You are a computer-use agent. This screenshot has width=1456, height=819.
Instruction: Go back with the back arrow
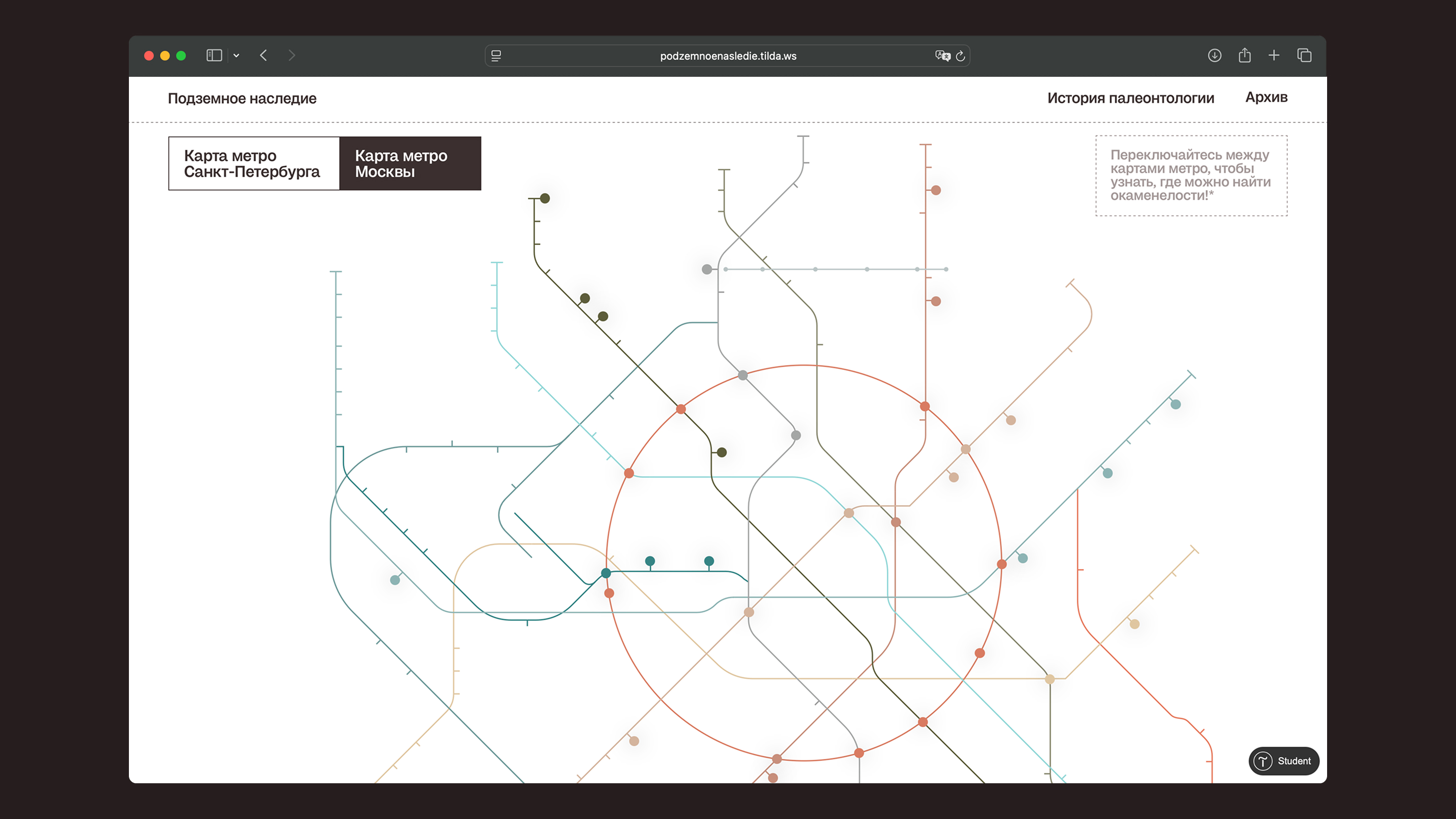tap(263, 56)
